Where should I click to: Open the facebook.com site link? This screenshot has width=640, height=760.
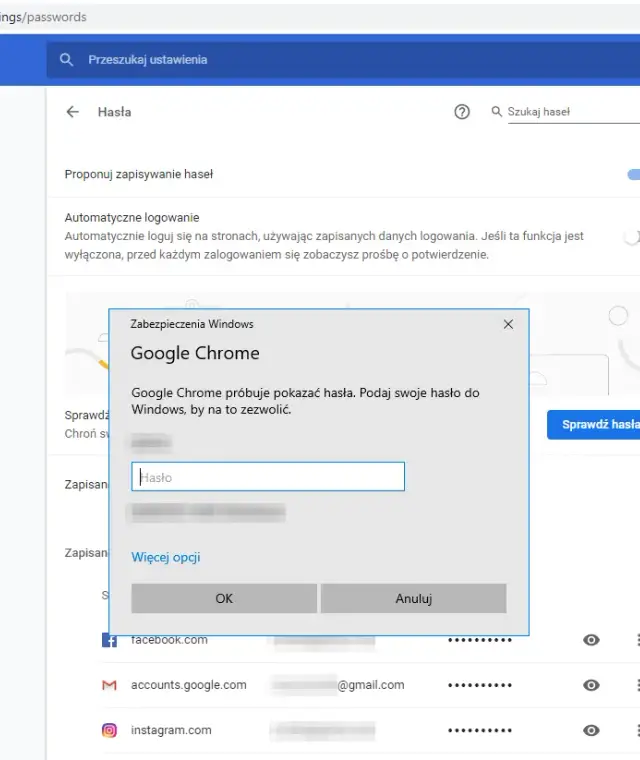pyautogui.click(x=169, y=640)
